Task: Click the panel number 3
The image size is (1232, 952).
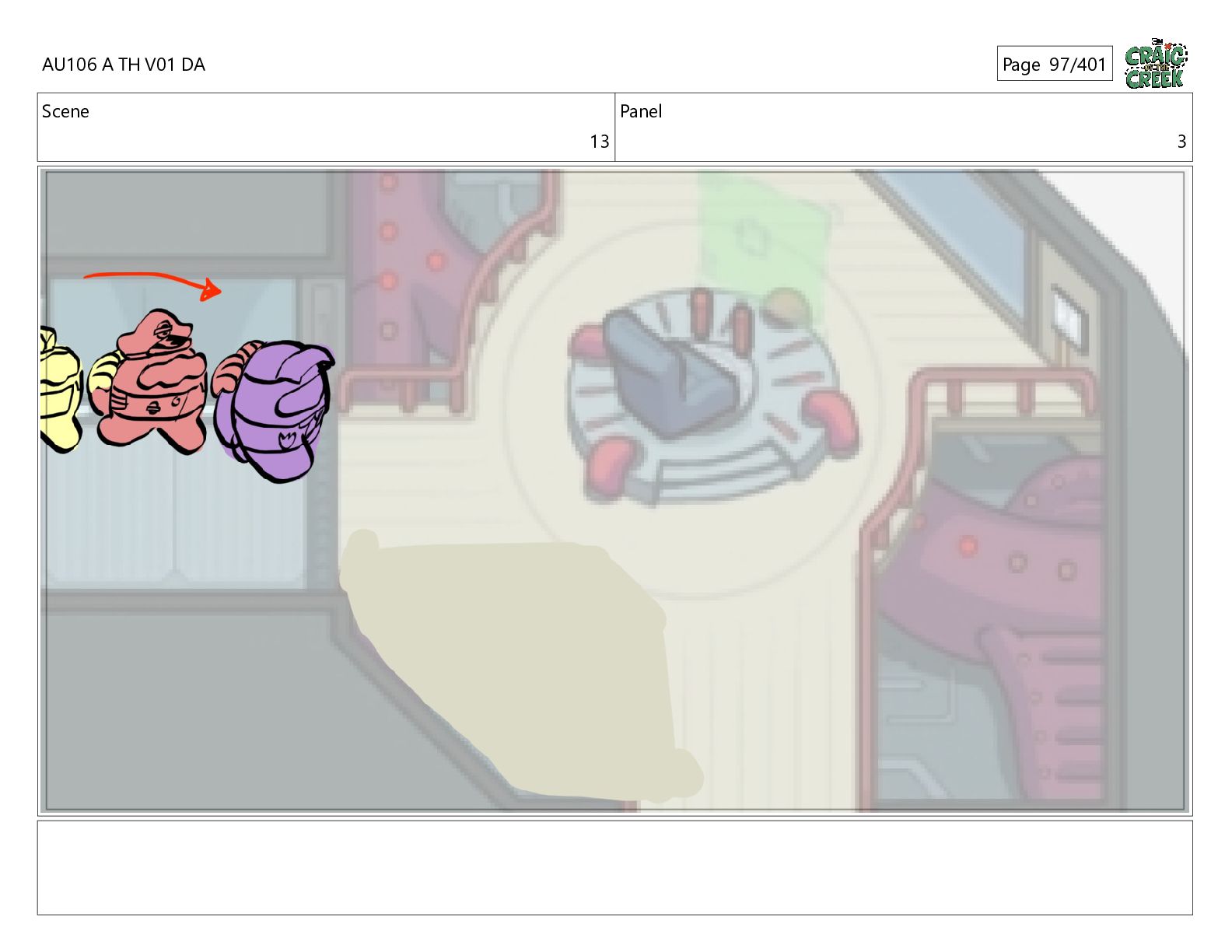Action: 1181,142
